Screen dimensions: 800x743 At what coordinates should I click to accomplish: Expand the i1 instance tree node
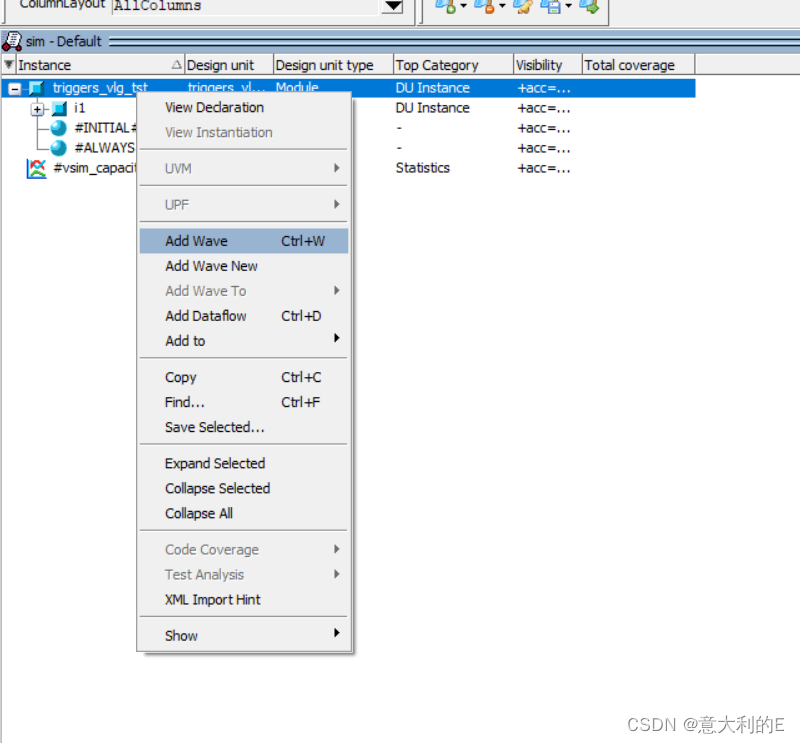coord(37,109)
